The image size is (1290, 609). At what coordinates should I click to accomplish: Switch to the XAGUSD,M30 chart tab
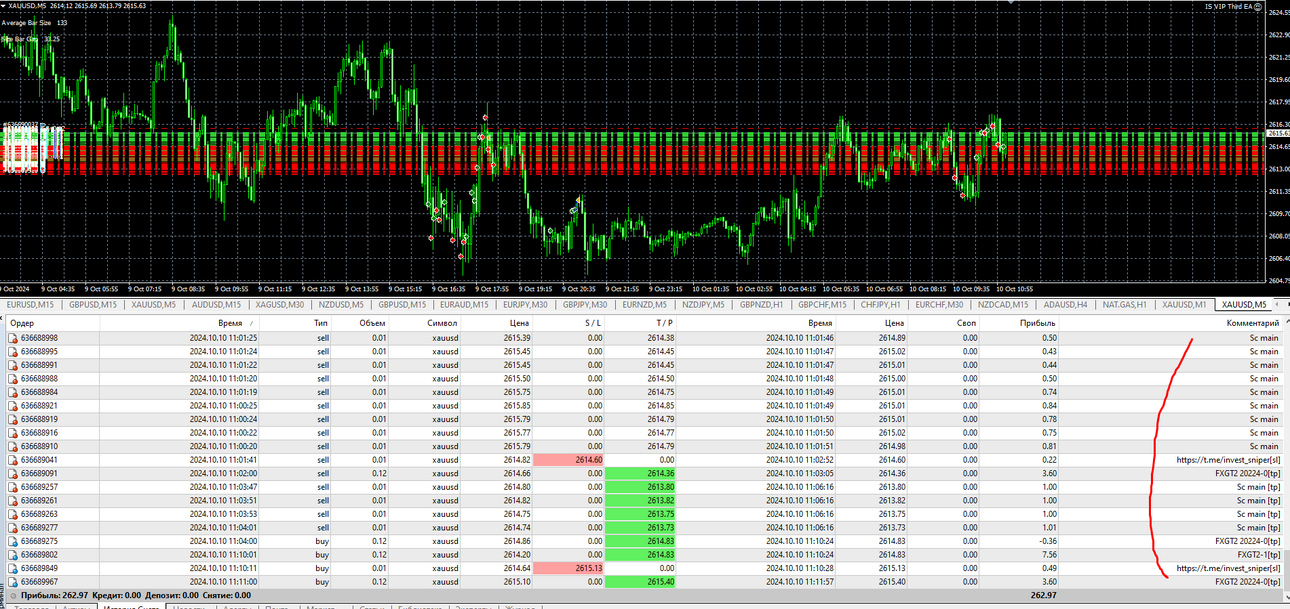[279, 305]
